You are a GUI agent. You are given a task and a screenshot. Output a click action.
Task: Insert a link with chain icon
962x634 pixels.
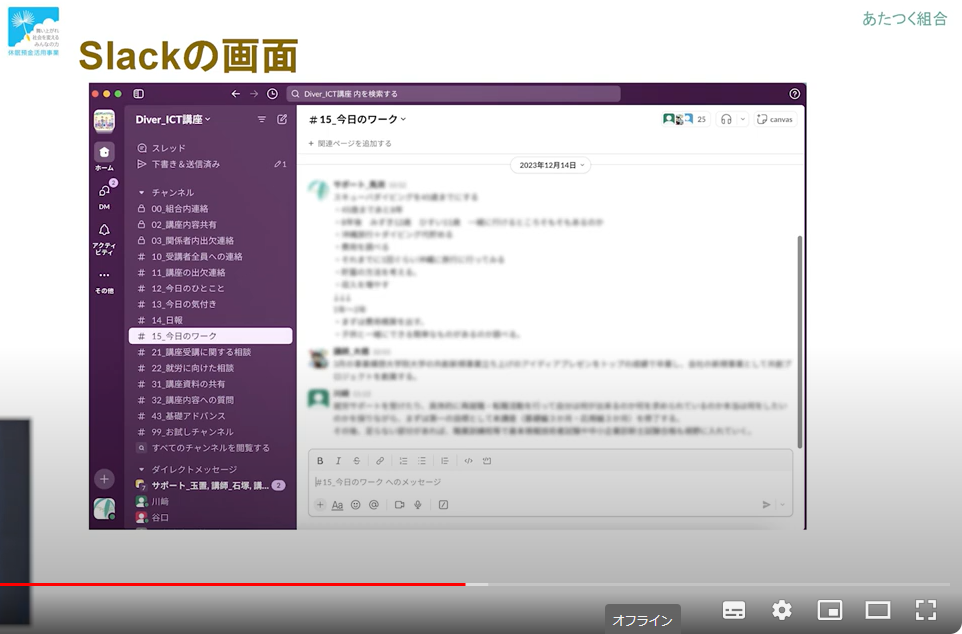(380, 461)
